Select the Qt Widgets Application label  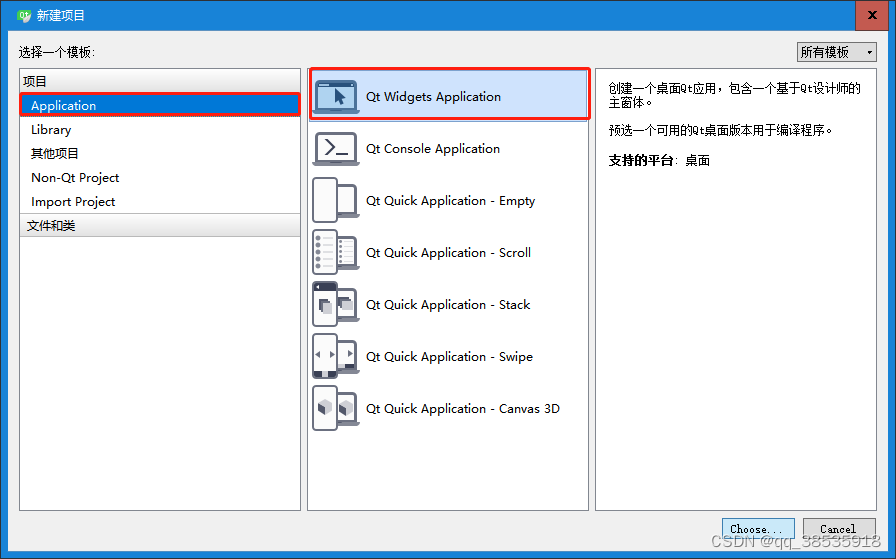433,97
